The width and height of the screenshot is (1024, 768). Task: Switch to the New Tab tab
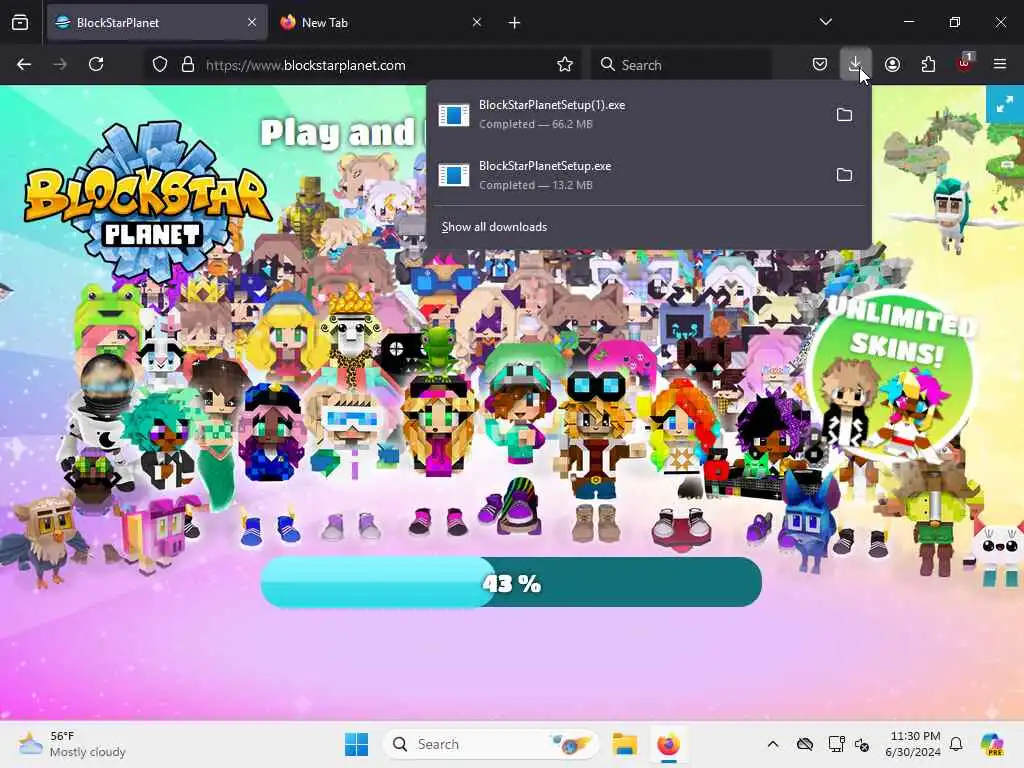click(x=381, y=22)
